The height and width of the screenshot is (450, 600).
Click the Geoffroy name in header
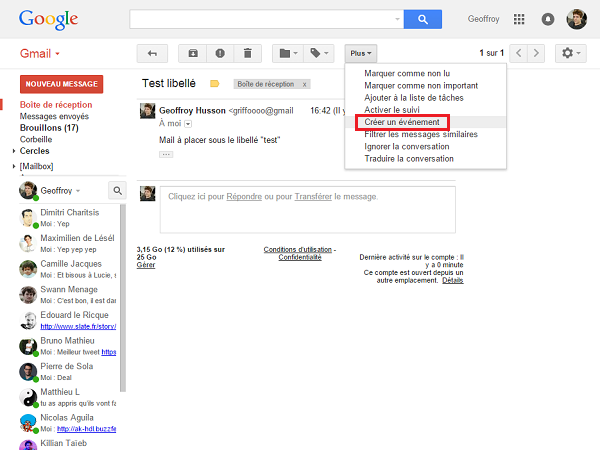coord(483,19)
